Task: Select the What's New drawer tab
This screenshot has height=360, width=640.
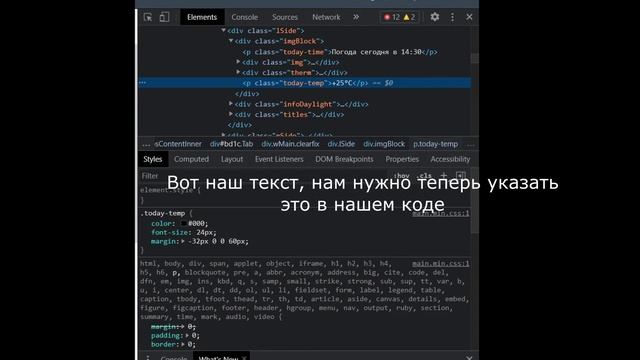Action: (218, 358)
